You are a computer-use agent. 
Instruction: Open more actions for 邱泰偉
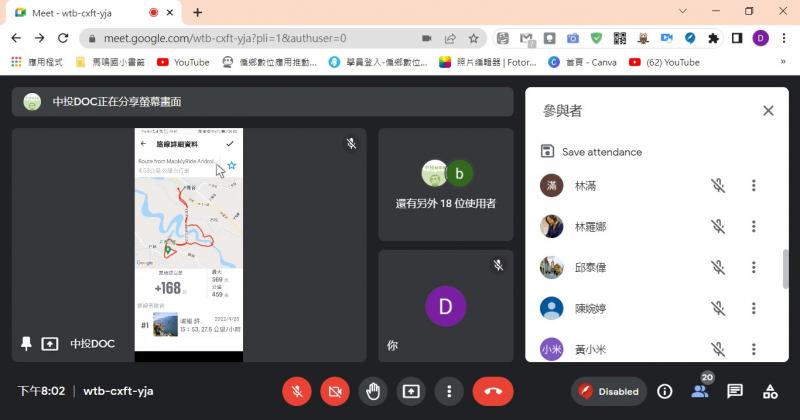click(754, 267)
